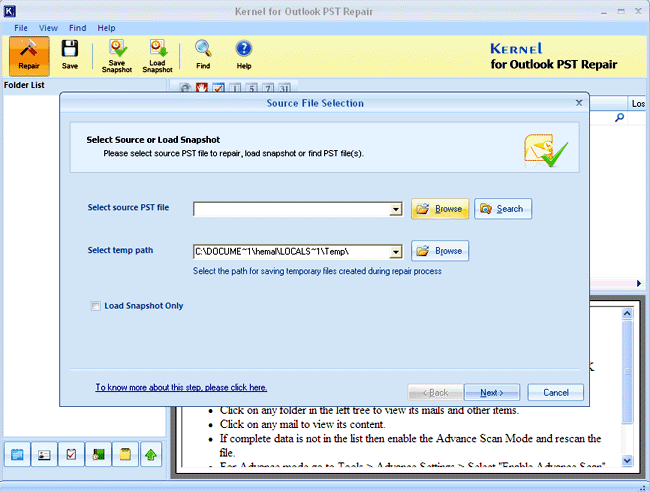Select the 7-day view icon
The width and height of the screenshot is (650, 492).
point(268,88)
